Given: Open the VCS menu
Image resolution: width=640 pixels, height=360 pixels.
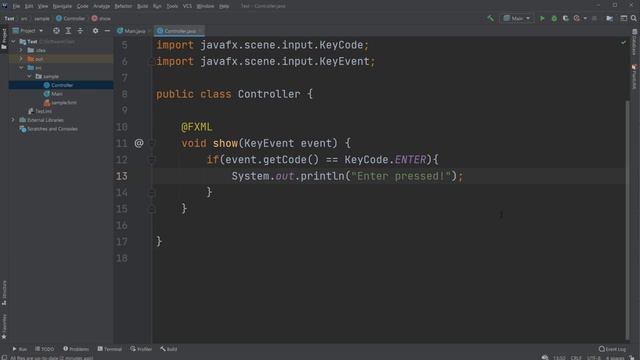Looking at the screenshot, I should (187, 6).
